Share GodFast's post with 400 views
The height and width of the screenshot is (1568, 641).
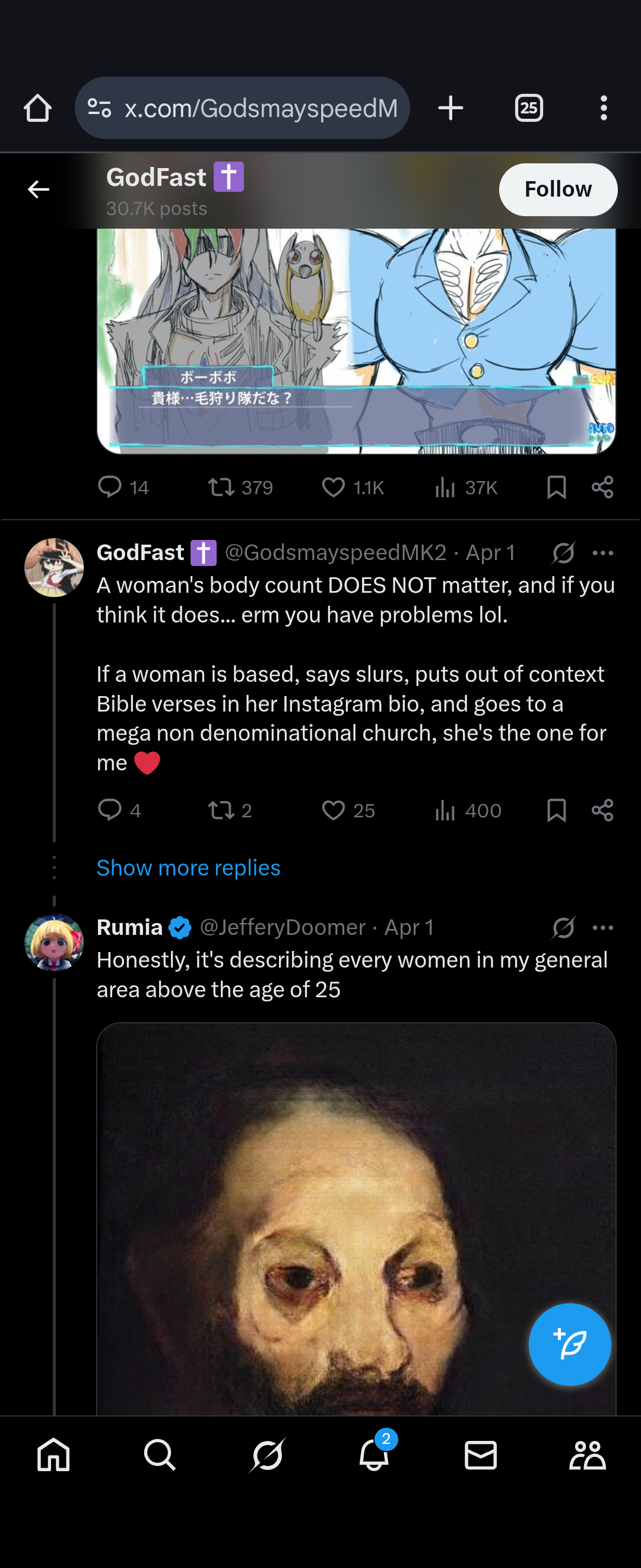click(x=602, y=810)
